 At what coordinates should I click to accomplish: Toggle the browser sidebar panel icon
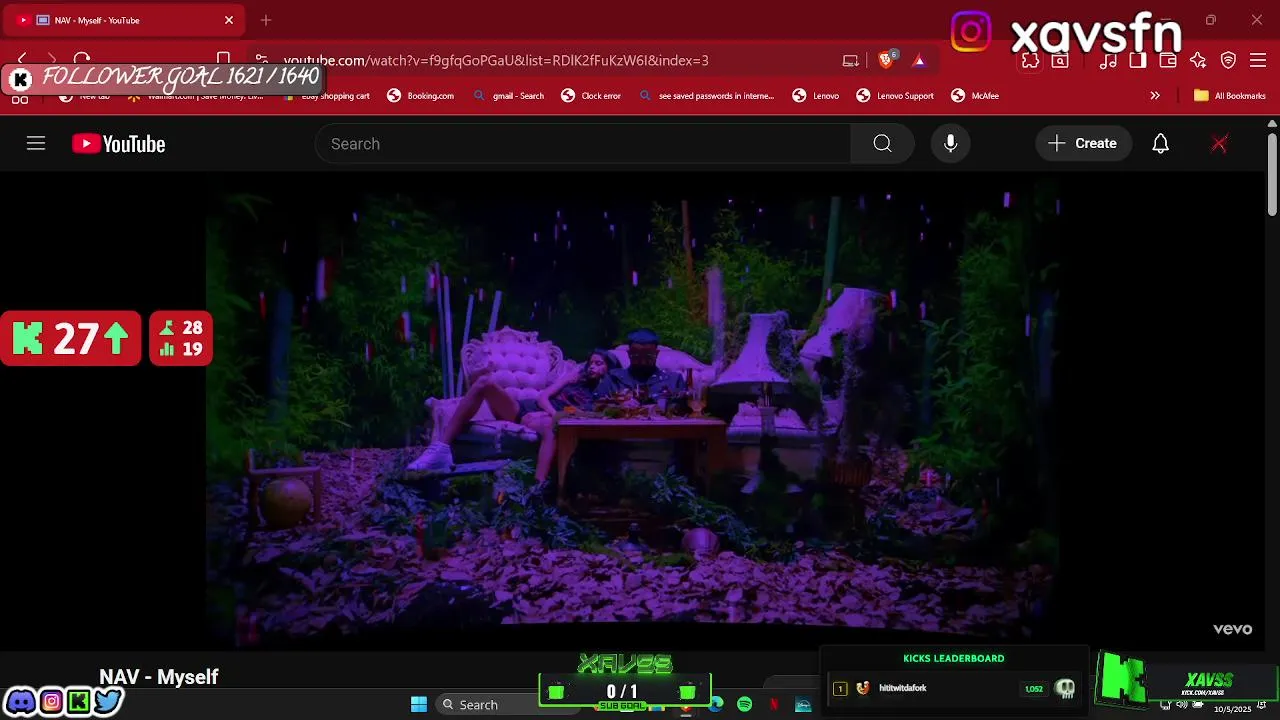point(1138,61)
